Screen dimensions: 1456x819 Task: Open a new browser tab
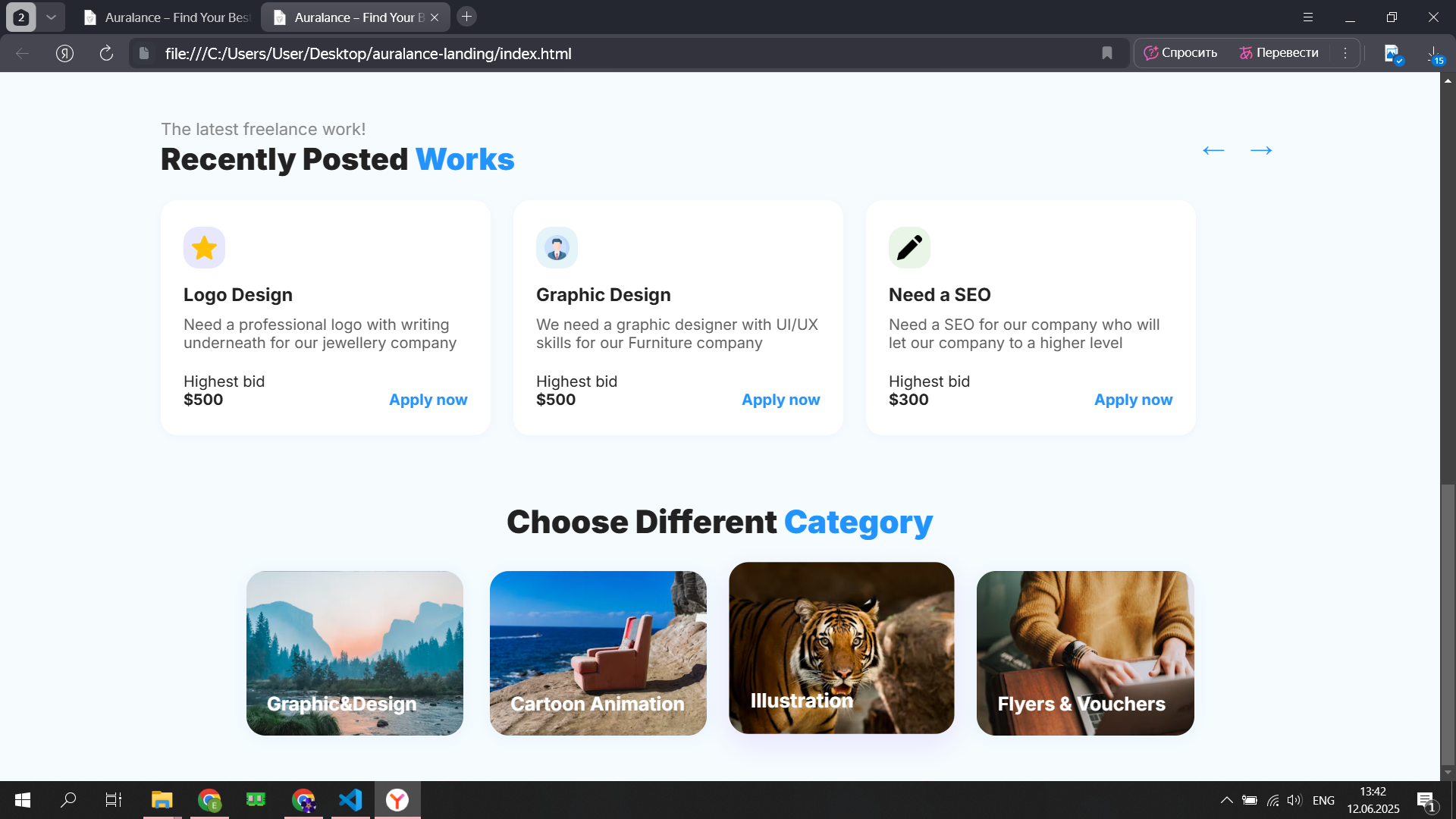pyautogui.click(x=467, y=17)
